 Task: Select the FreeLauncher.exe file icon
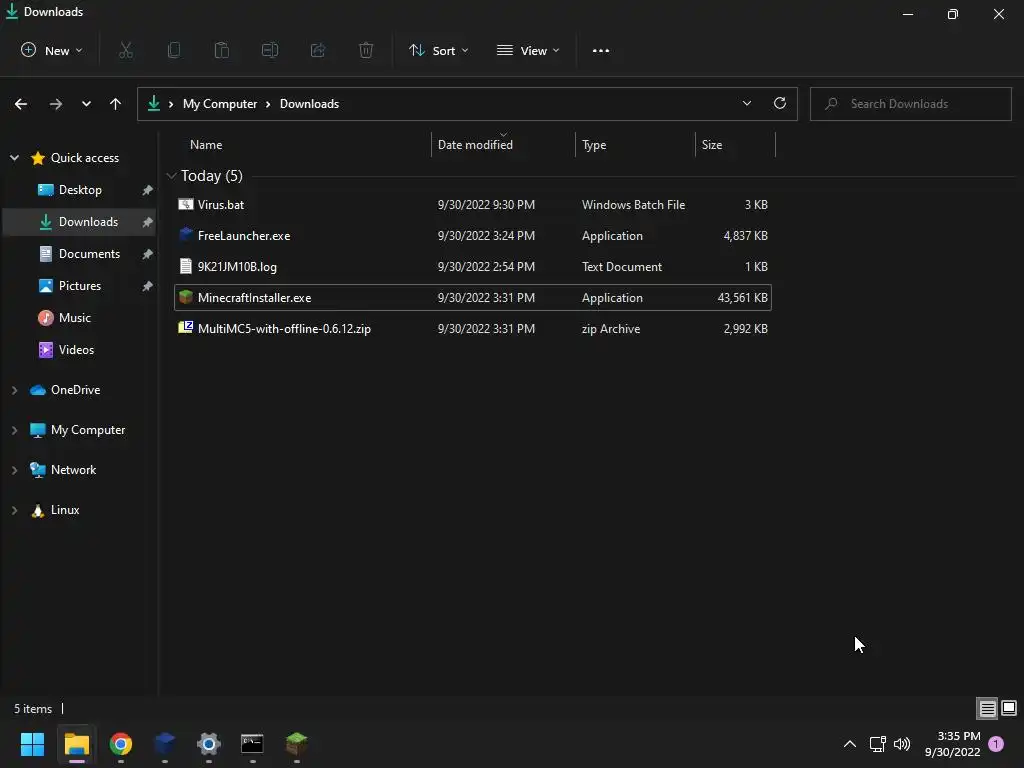pyautogui.click(x=185, y=235)
